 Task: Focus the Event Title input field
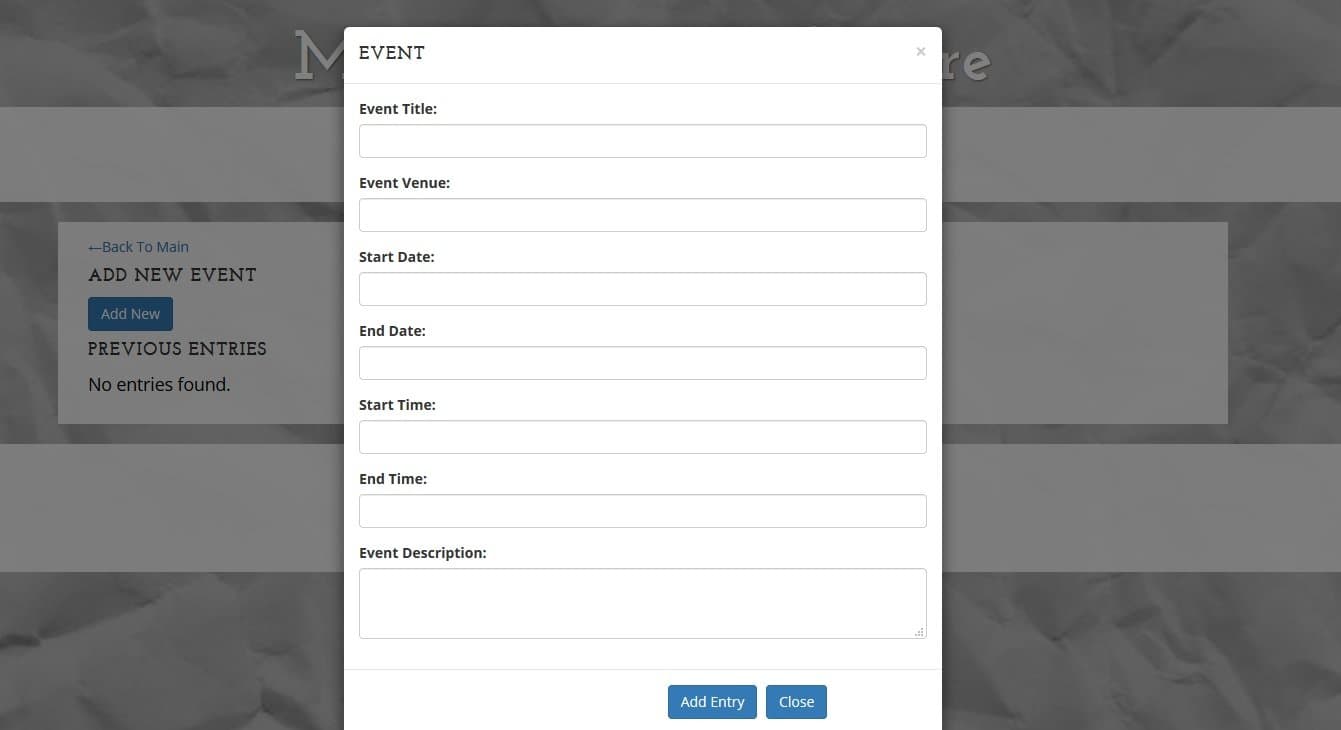coord(642,141)
